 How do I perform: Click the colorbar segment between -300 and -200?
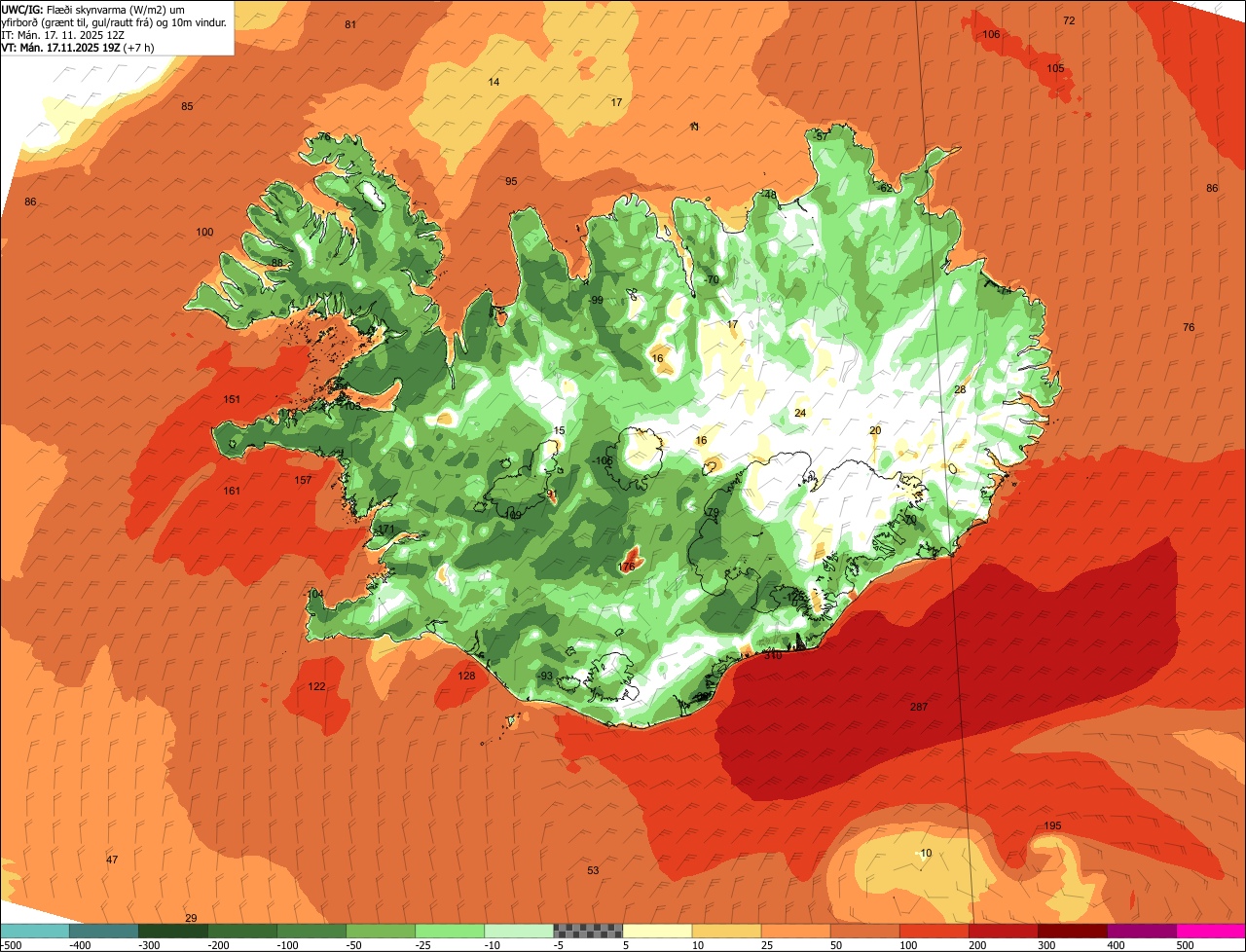[172, 930]
